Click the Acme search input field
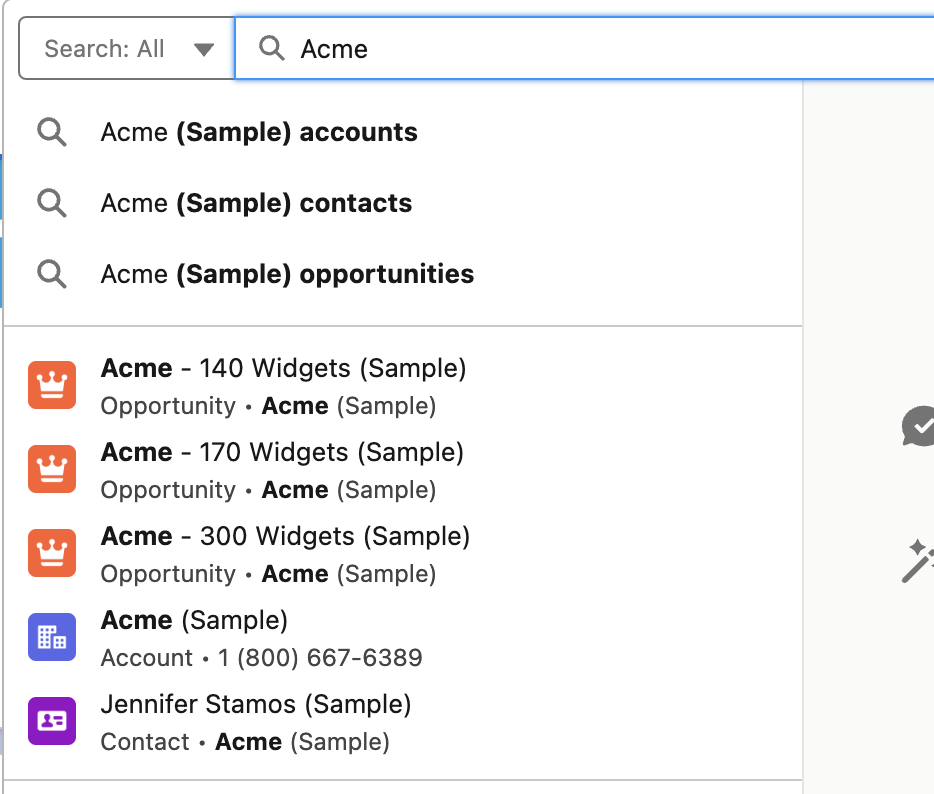 point(600,49)
